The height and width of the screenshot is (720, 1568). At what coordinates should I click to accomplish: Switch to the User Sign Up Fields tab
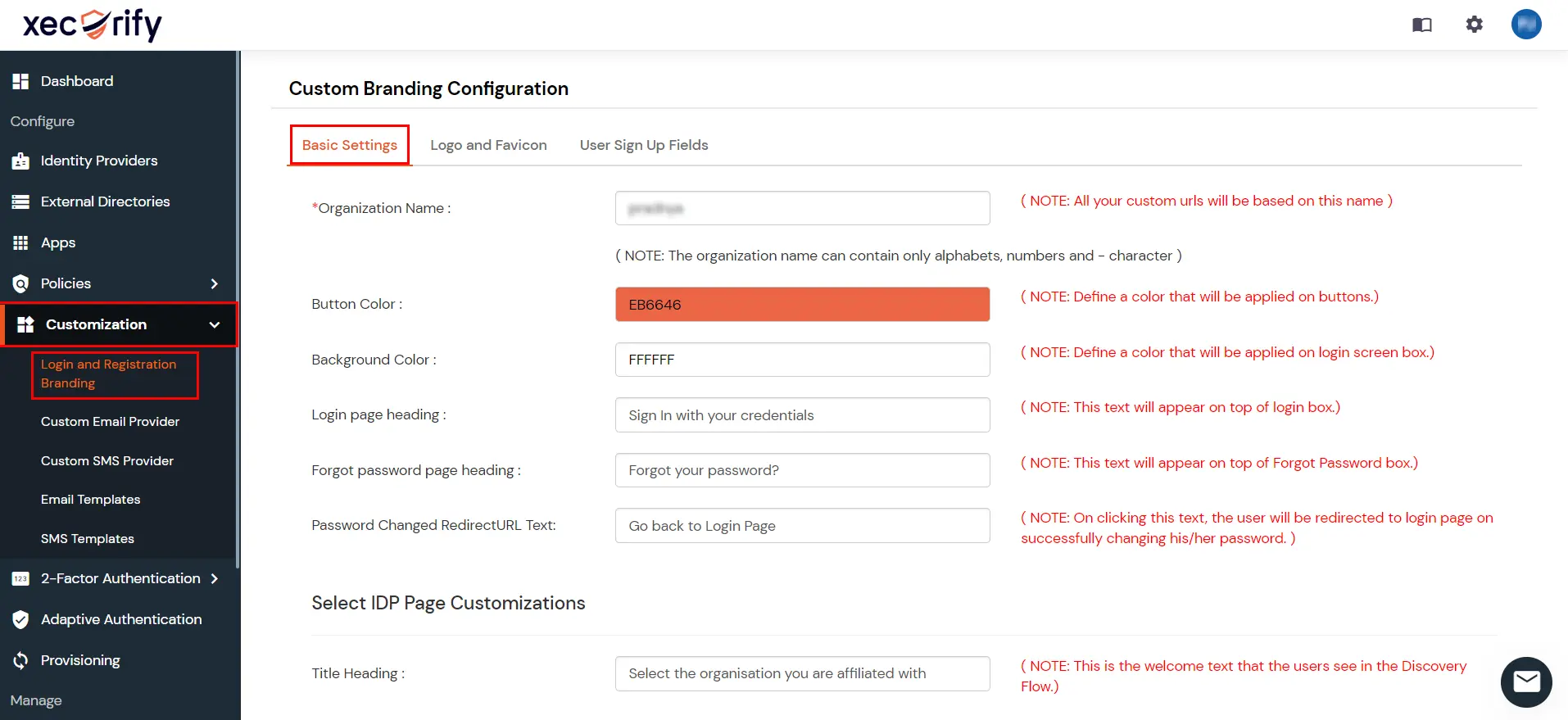[644, 145]
